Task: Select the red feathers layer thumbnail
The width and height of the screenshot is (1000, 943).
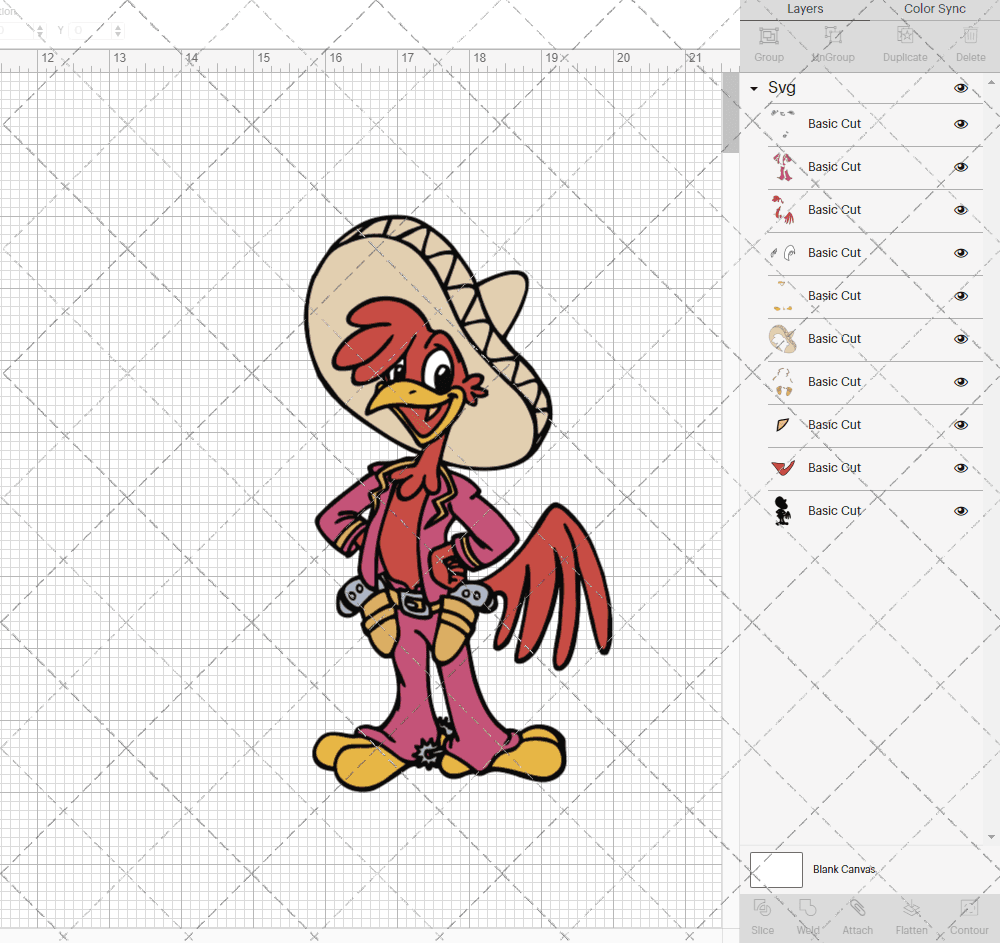Action: [x=783, y=210]
